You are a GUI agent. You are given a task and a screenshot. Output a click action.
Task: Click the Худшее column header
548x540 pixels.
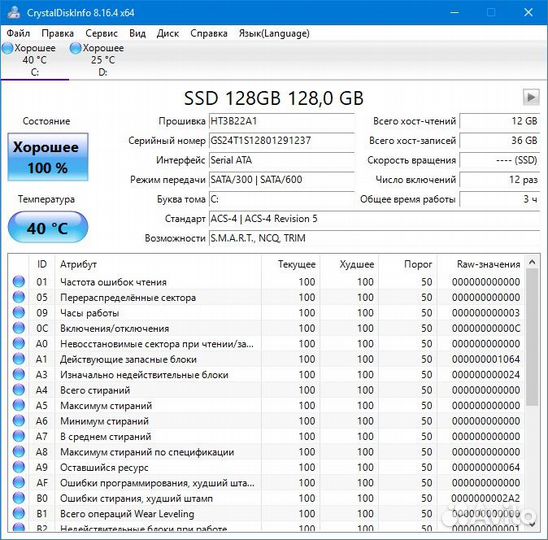pyautogui.click(x=349, y=264)
